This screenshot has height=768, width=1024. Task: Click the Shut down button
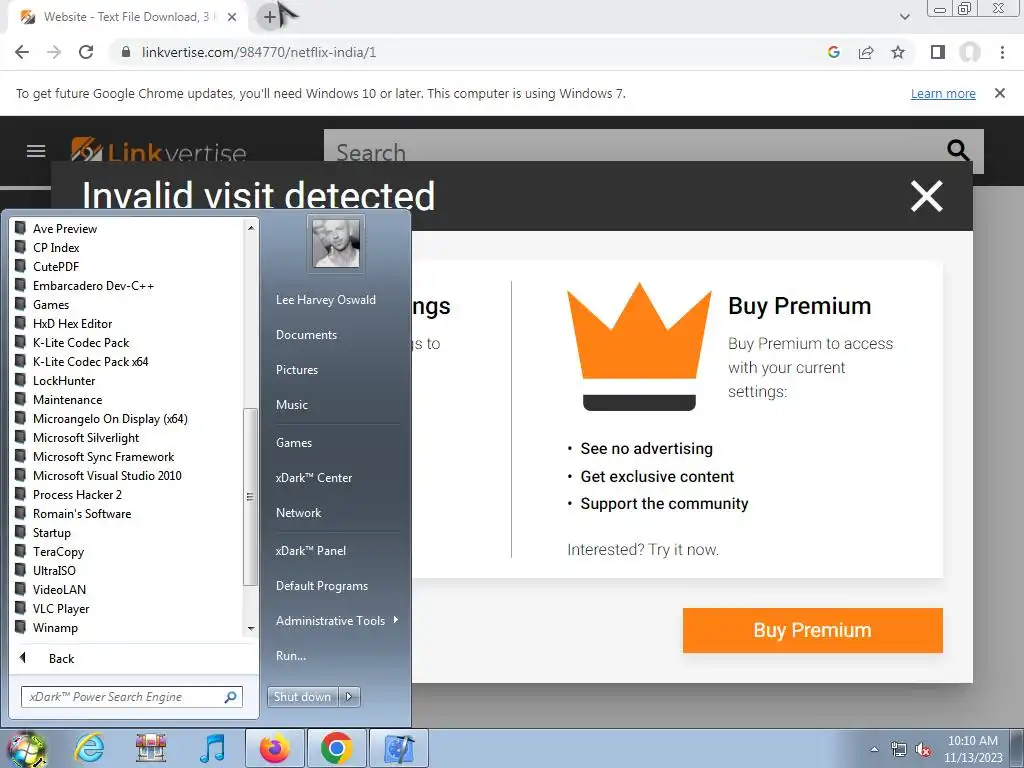point(303,697)
